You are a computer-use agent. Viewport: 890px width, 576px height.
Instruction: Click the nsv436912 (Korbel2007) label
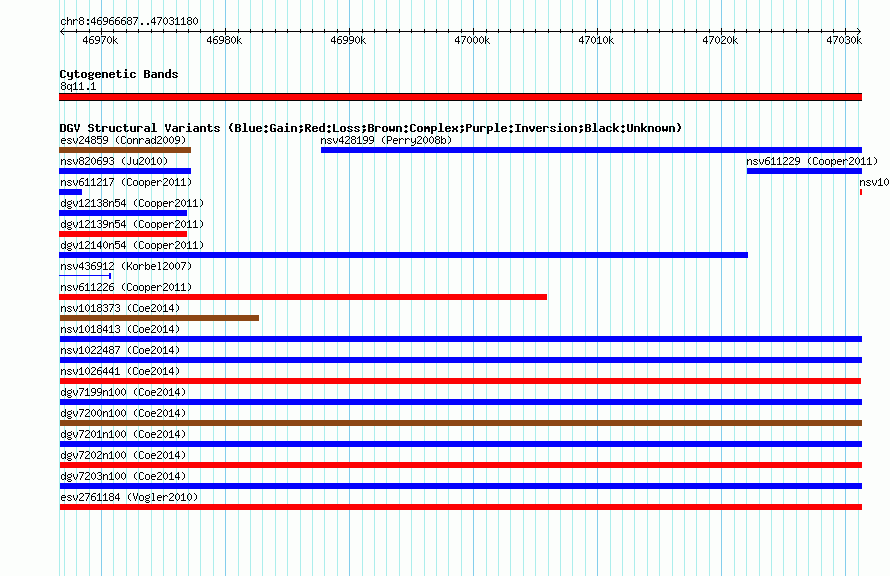point(126,266)
